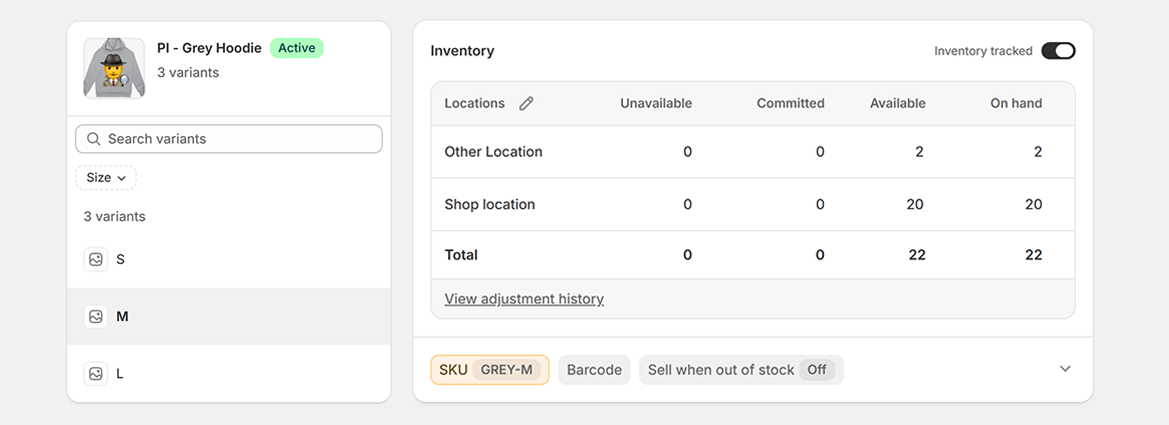Click the Committed column header

[x=790, y=104]
